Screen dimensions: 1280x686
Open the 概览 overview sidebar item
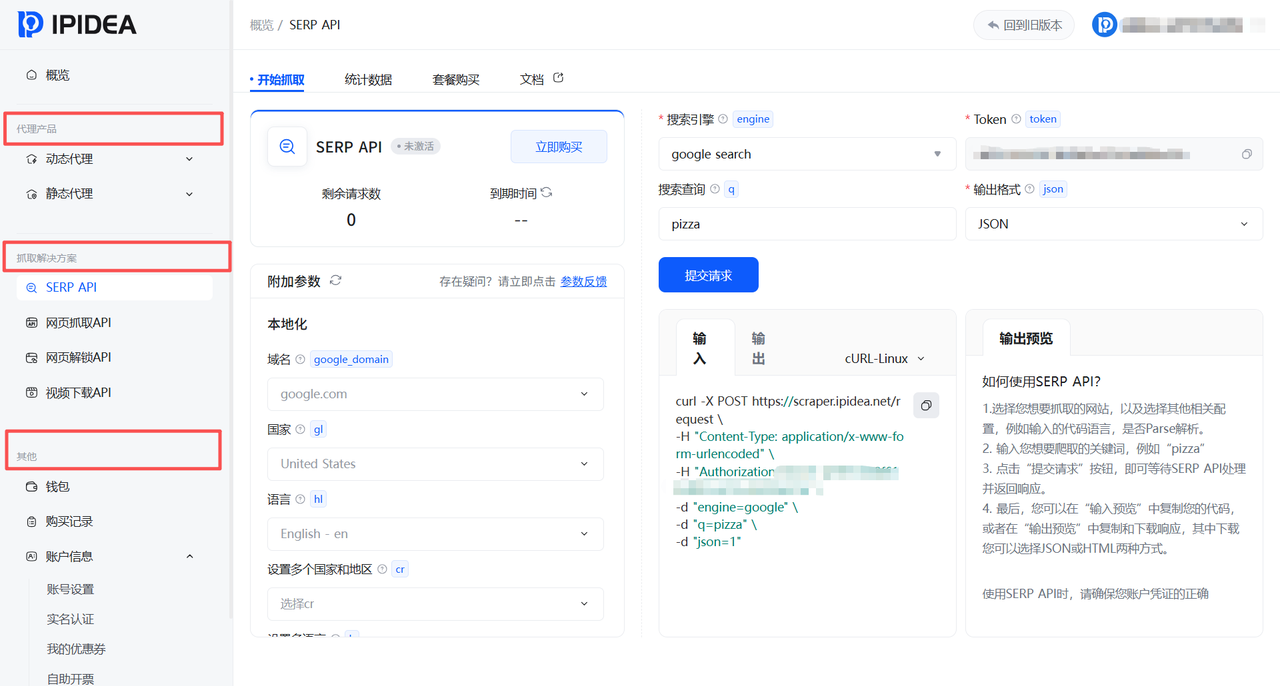pos(57,75)
